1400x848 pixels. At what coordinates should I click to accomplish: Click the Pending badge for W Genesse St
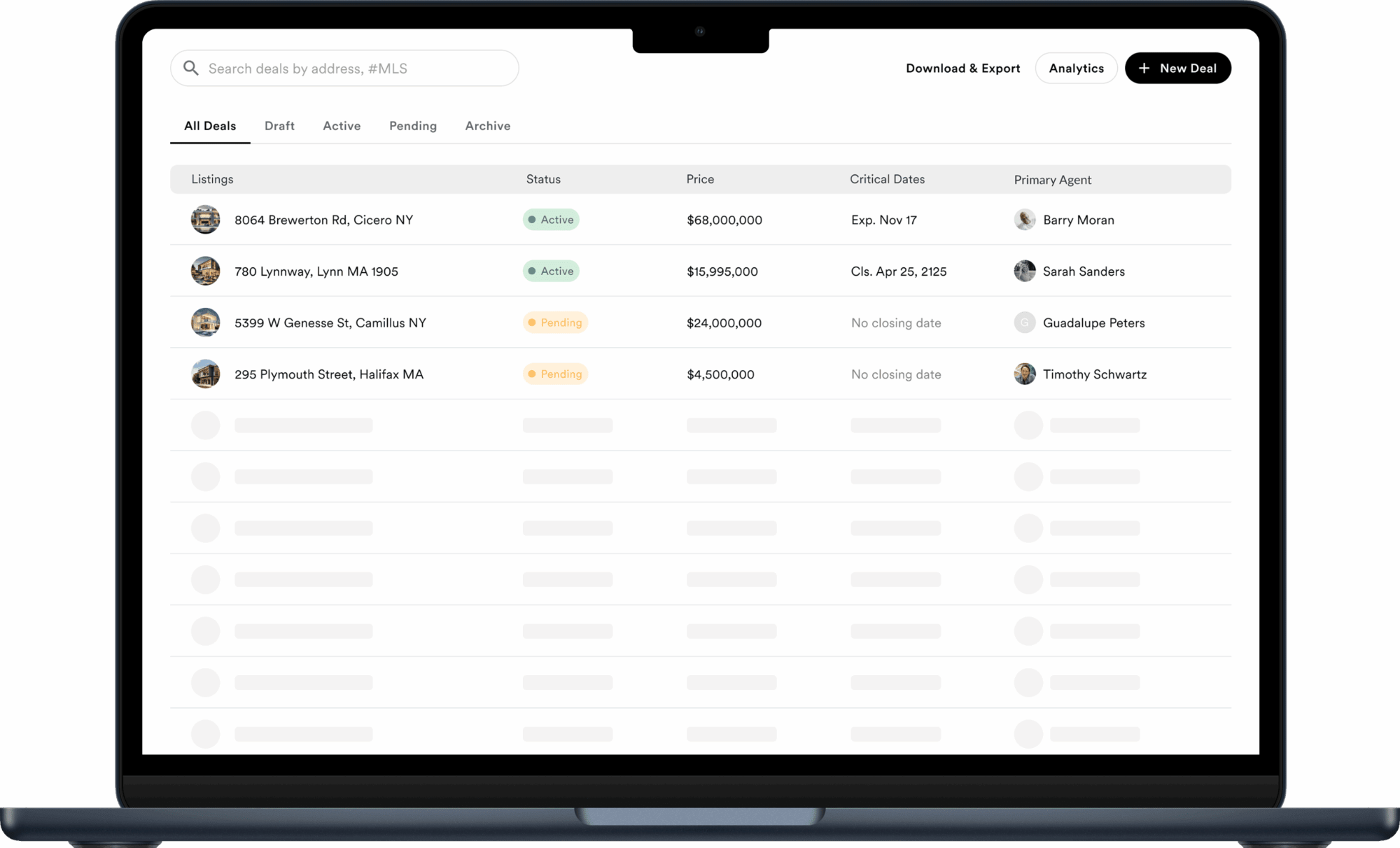tap(555, 323)
